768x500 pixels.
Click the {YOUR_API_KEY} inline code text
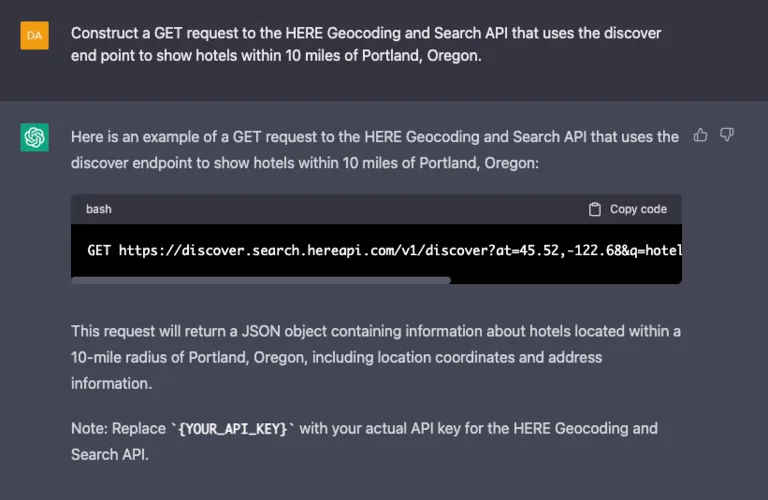(233, 429)
